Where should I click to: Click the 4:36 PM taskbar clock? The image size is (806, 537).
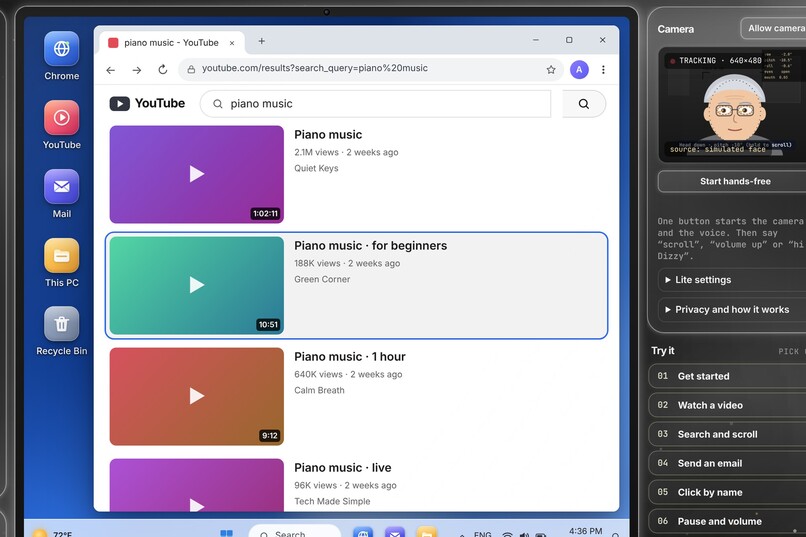tap(585, 531)
